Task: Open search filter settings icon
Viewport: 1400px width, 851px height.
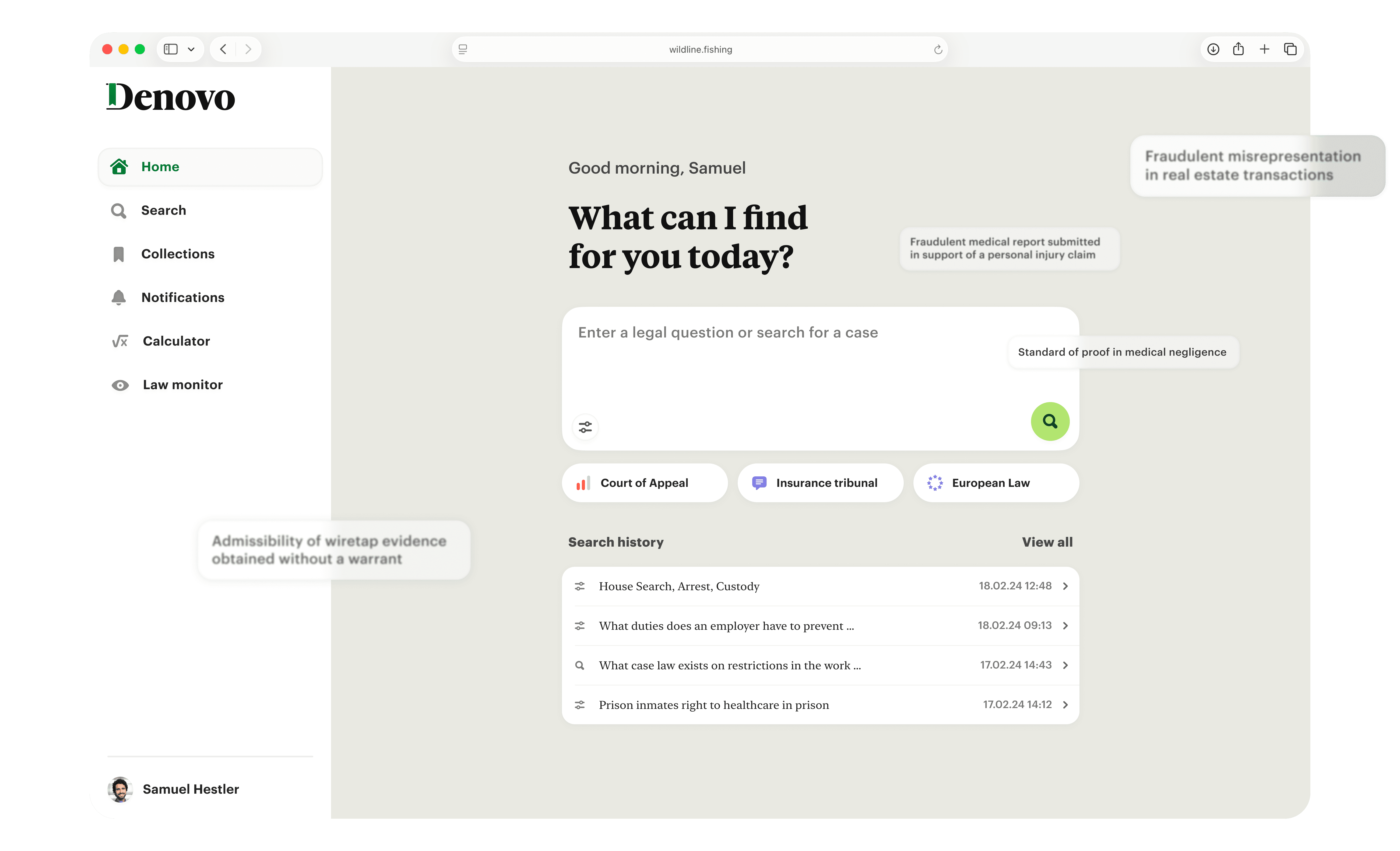Action: click(585, 427)
